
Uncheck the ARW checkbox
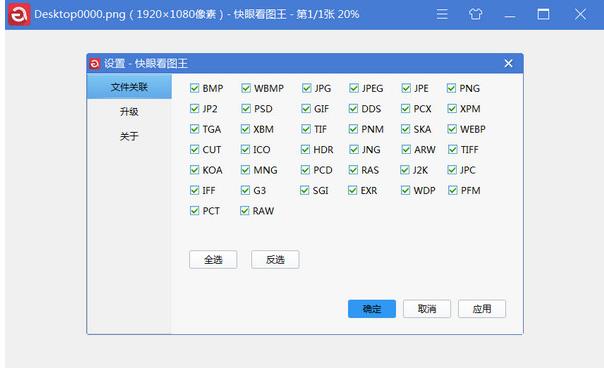point(406,150)
